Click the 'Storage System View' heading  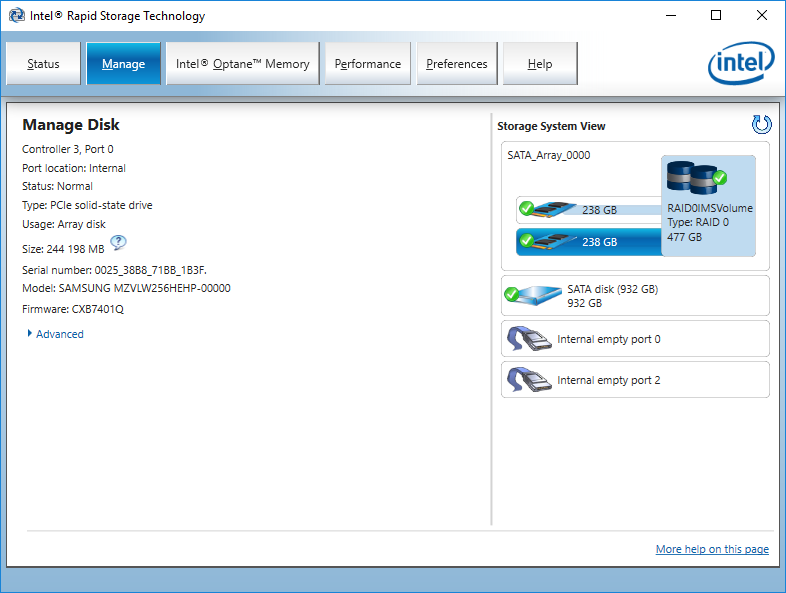pos(551,126)
